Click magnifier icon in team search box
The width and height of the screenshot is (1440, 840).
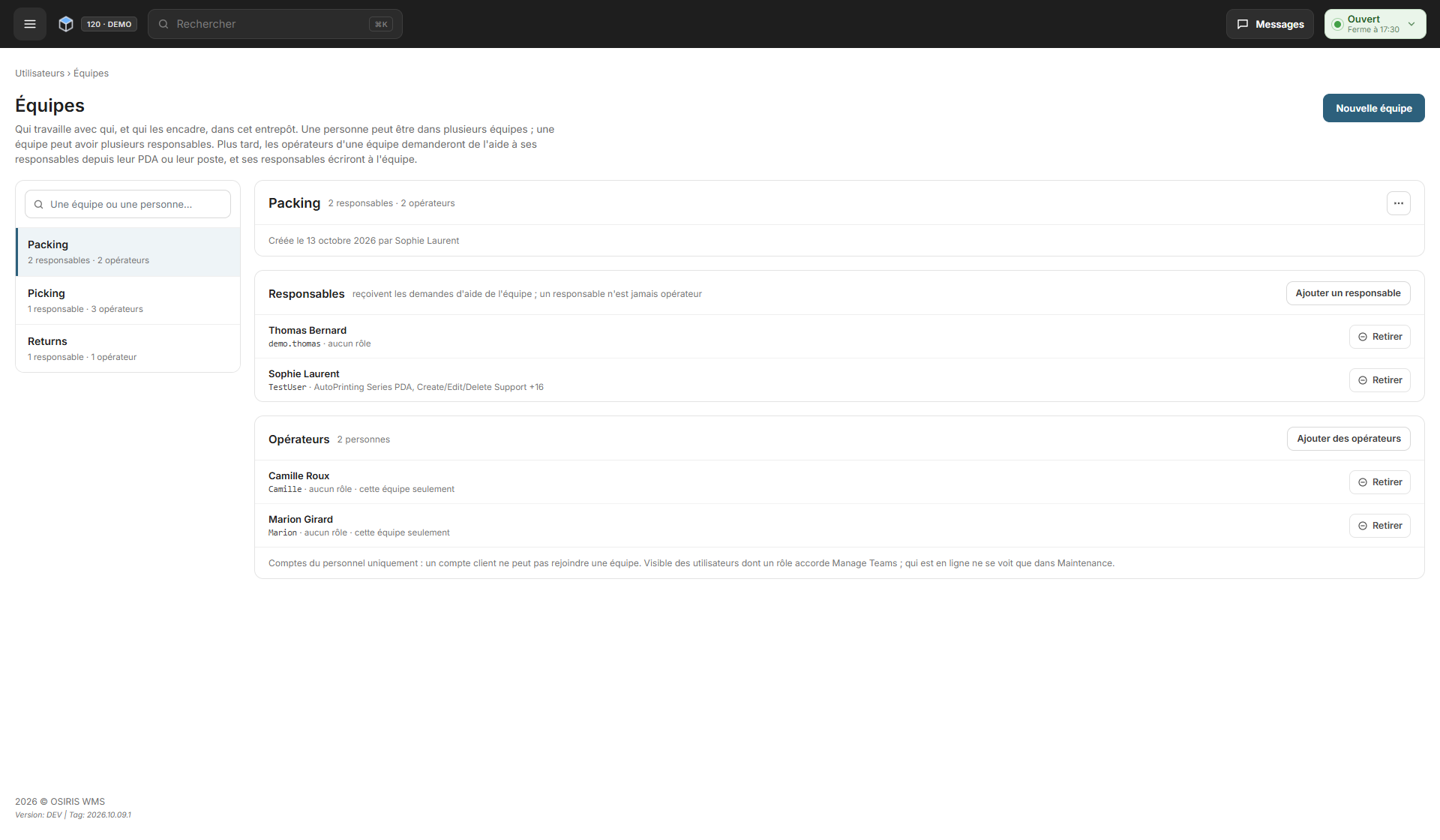tap(38, 204)
